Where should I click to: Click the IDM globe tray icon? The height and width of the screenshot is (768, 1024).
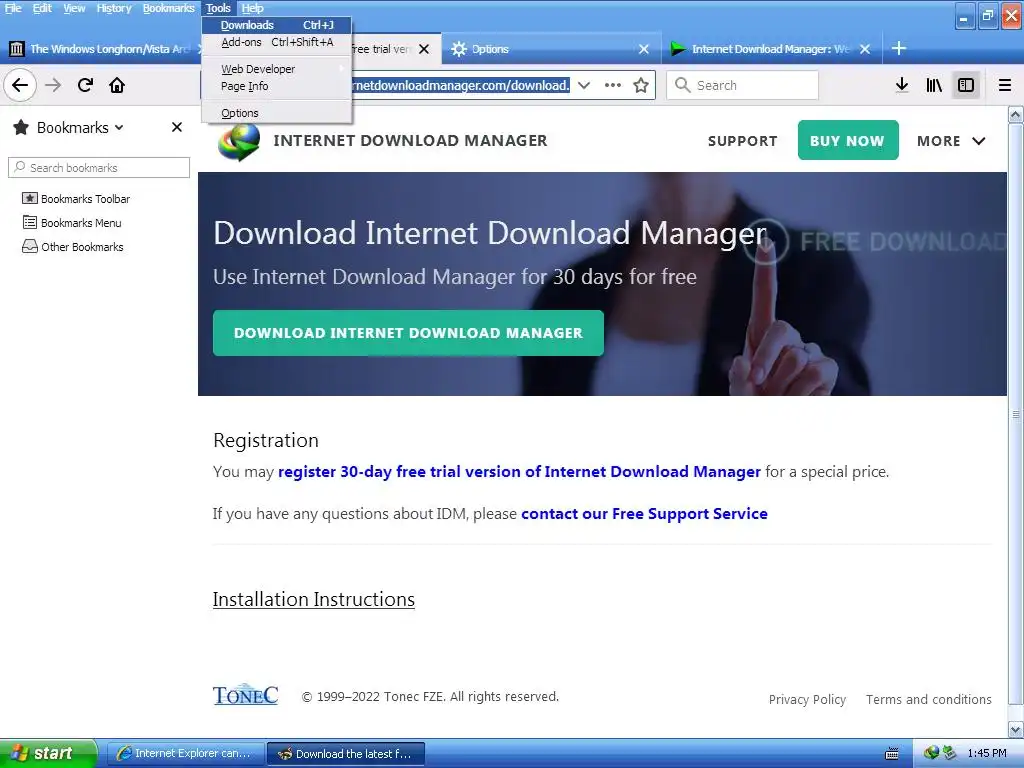(931, 753)
